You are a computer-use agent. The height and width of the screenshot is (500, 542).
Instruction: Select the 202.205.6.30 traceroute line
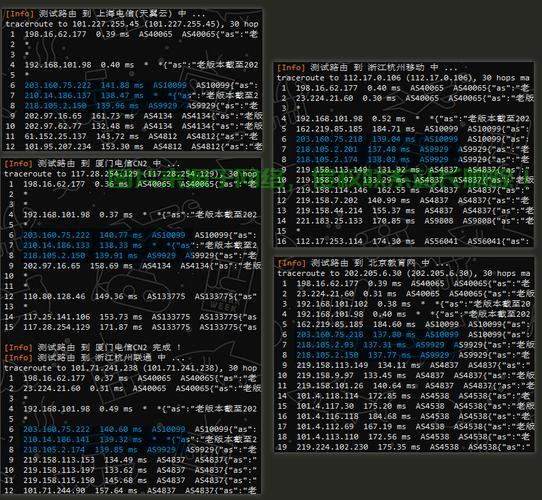[x=404, y=273]
